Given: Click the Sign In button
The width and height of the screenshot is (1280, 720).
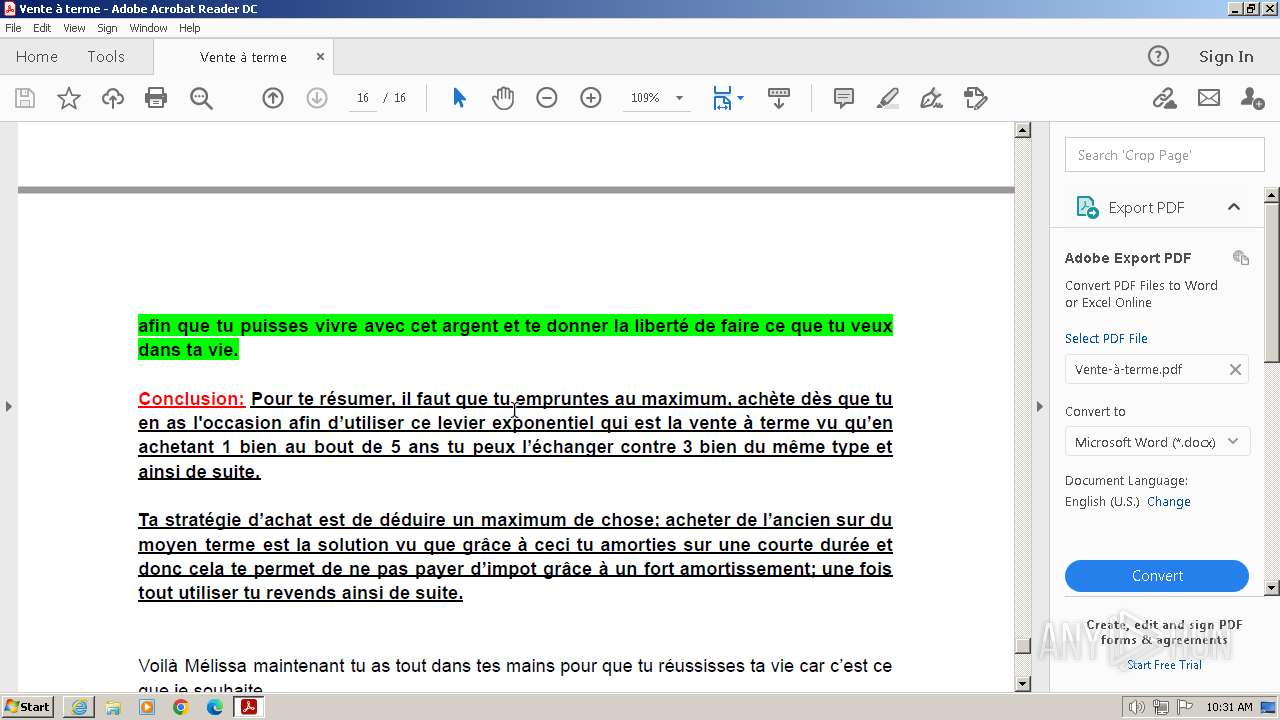Looking at the screenshot, I should coord(1226,57).
